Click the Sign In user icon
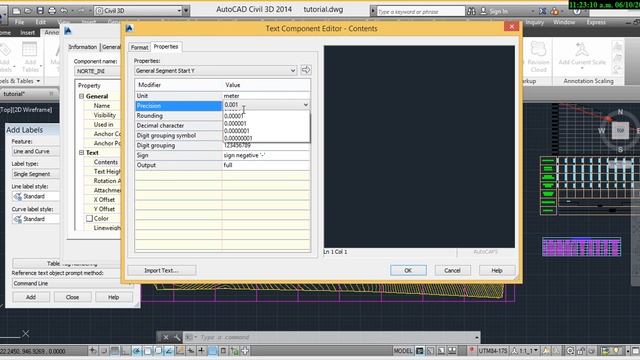The width and height of the screenshot is (640, 360). click(x=483, y=11)
